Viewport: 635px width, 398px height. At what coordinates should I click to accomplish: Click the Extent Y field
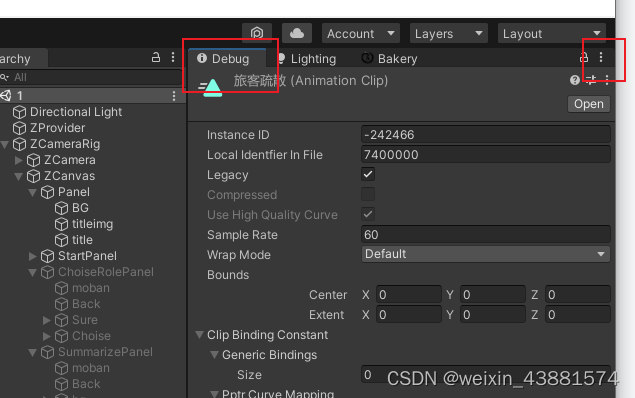point(493,314)
